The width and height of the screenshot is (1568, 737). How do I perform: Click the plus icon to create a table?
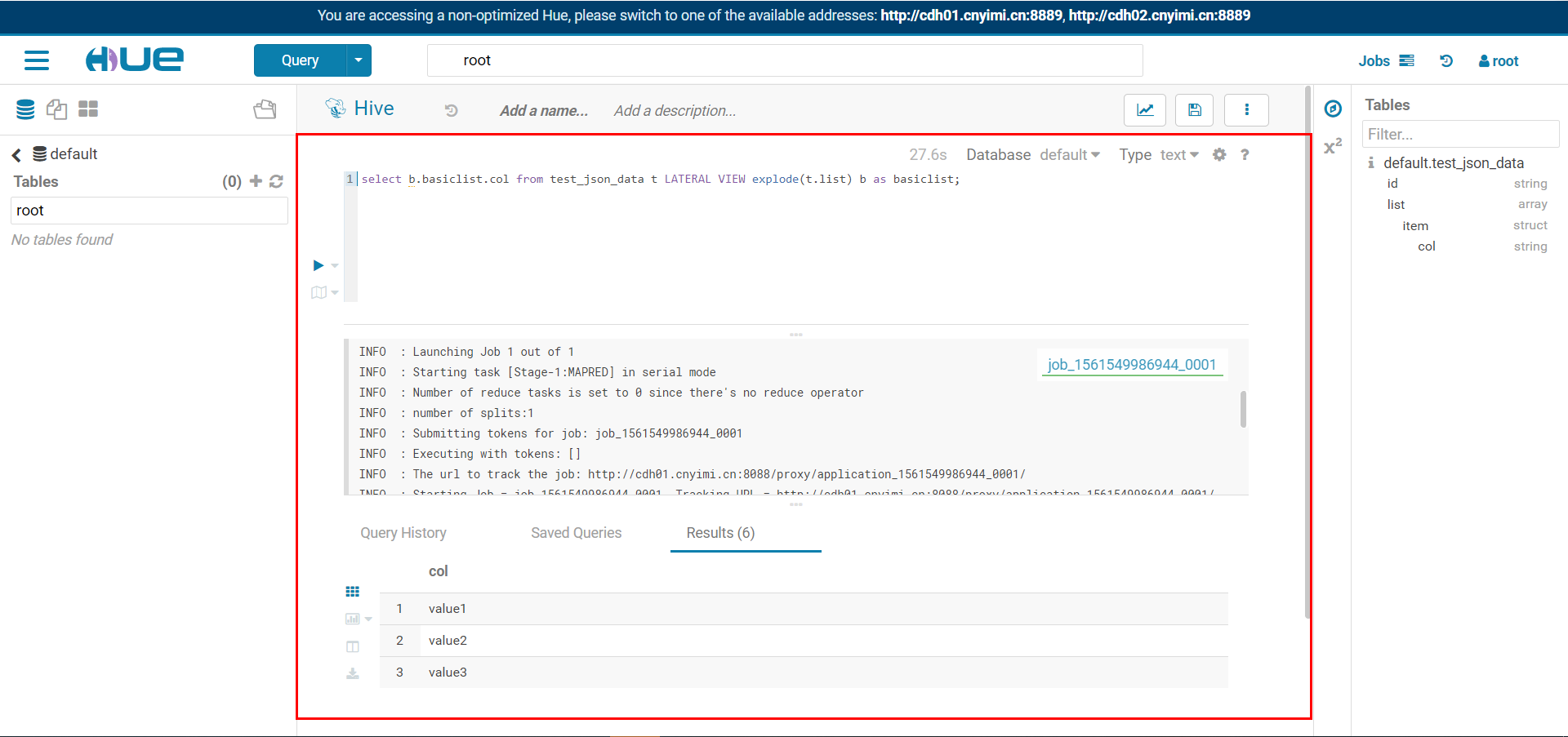click(255, 181)
